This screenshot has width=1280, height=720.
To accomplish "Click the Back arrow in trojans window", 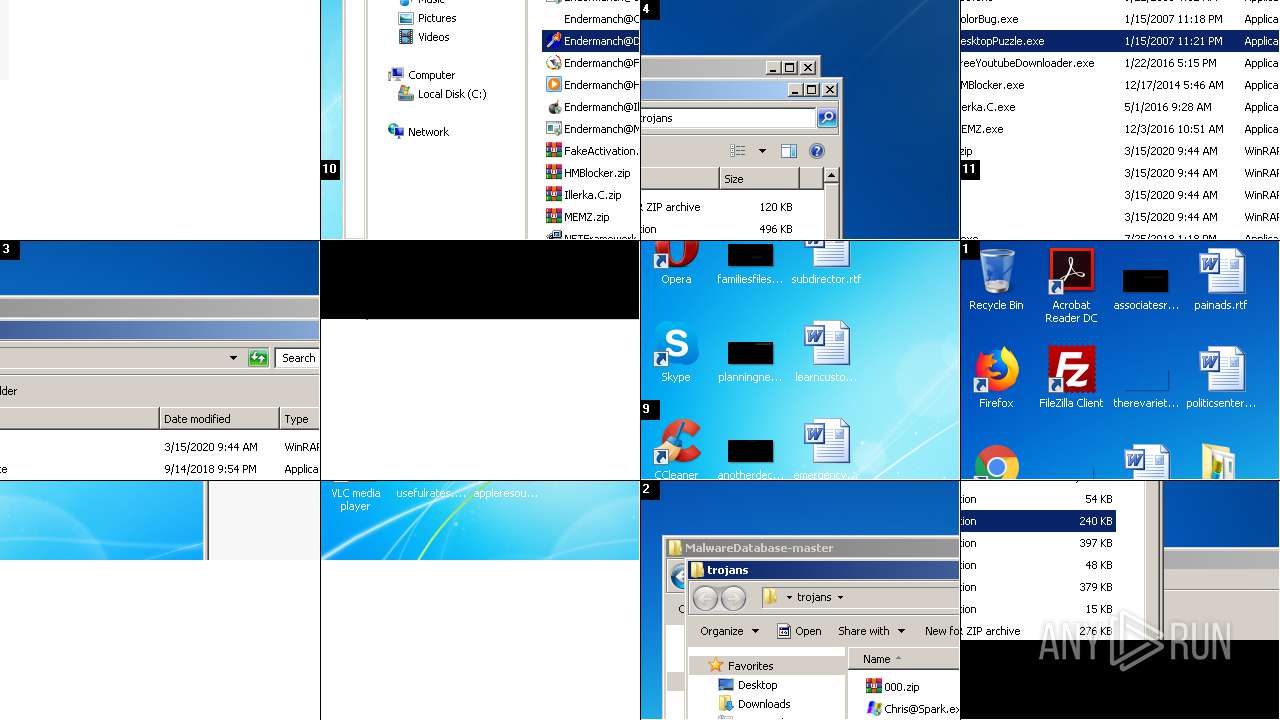I will pos(706,598).
